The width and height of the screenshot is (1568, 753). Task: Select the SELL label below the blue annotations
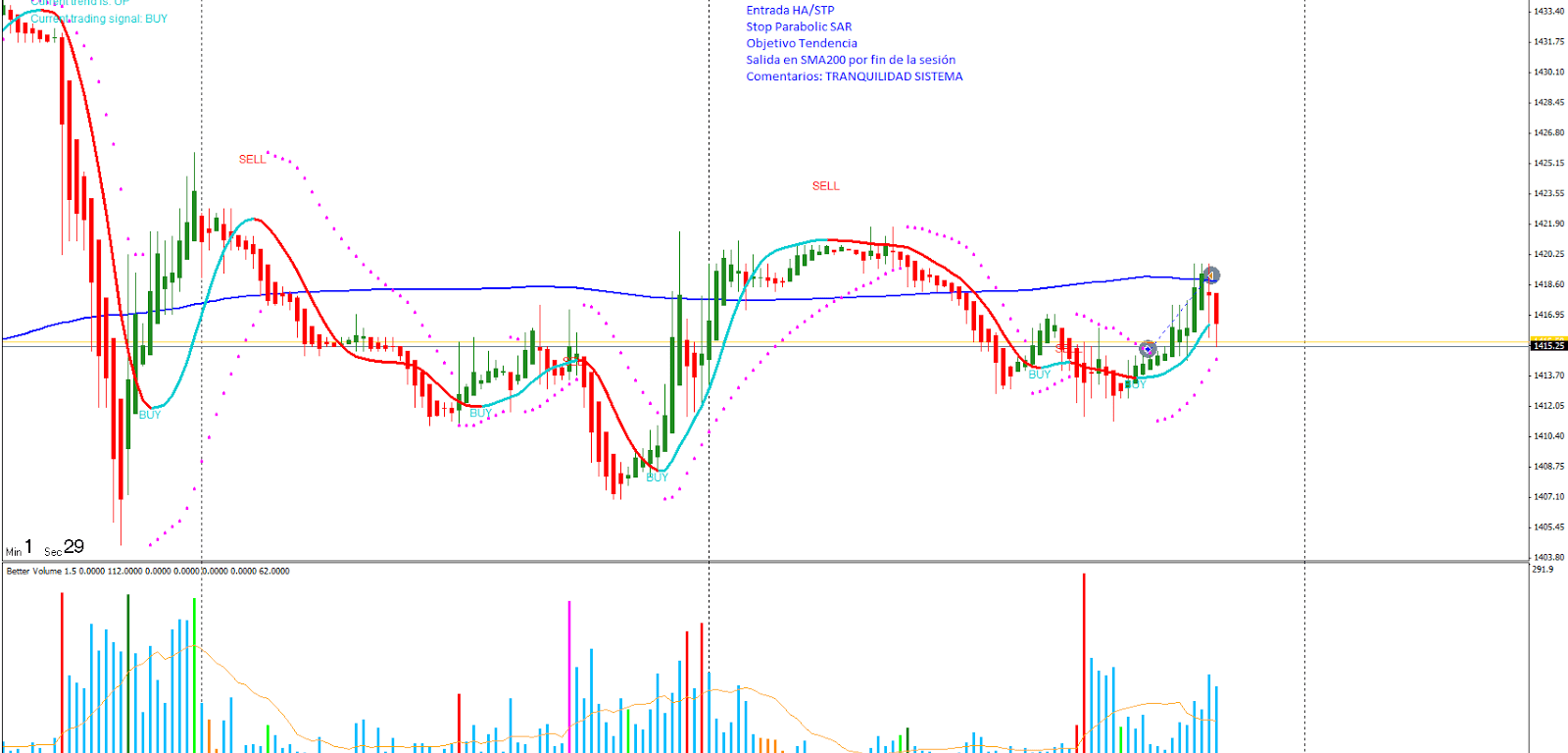point(825,186)
